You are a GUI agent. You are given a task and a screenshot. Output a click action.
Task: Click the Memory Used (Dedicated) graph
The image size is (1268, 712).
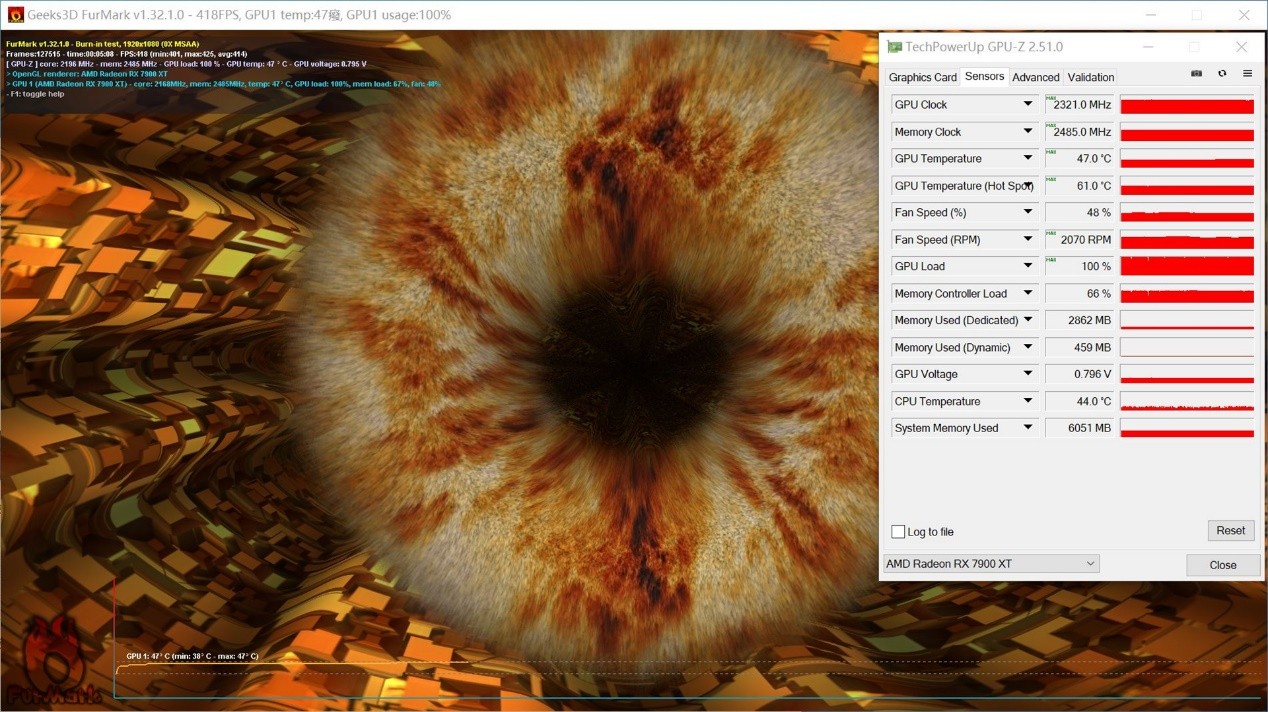(1187, 320)
